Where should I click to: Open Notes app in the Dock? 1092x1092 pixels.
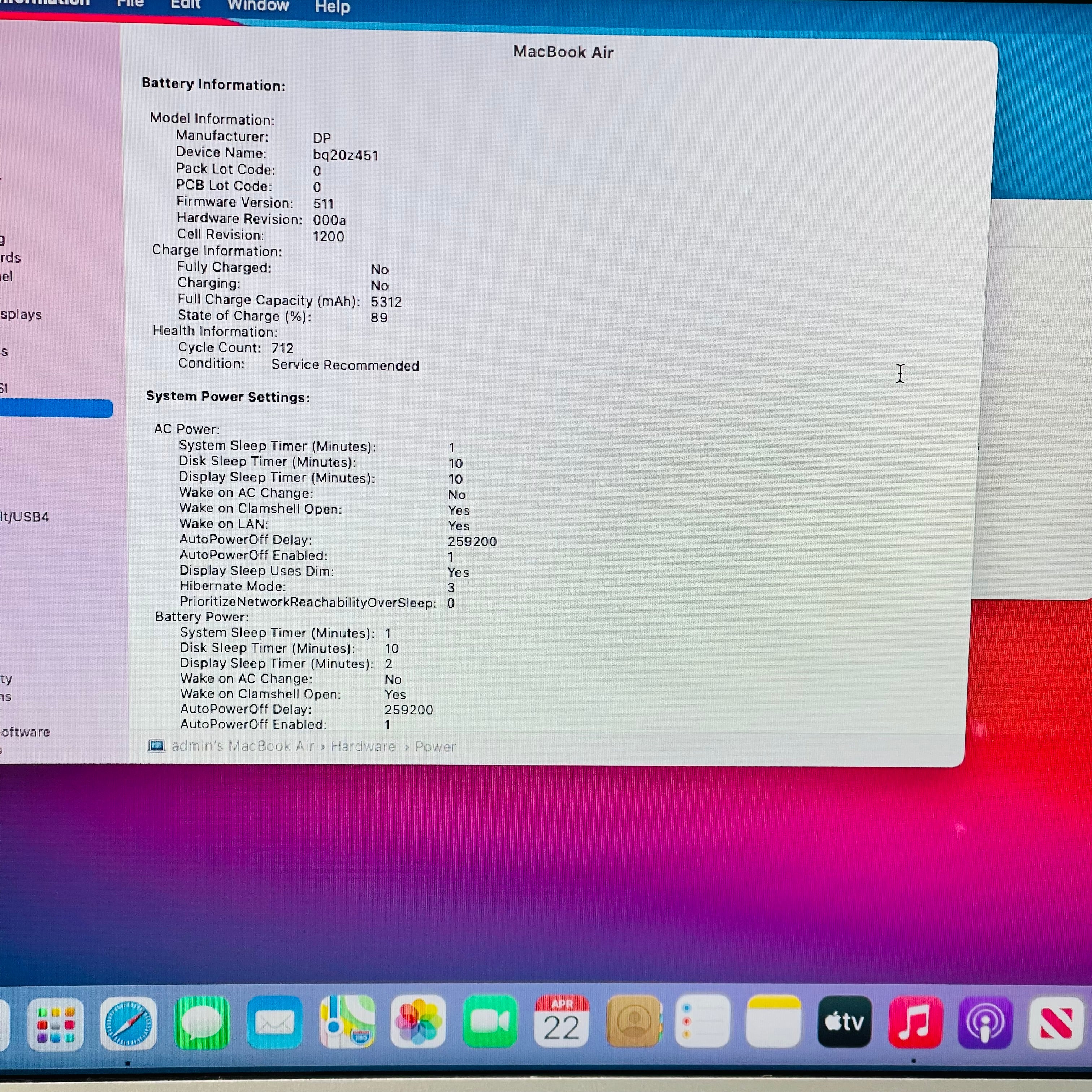773,1021
